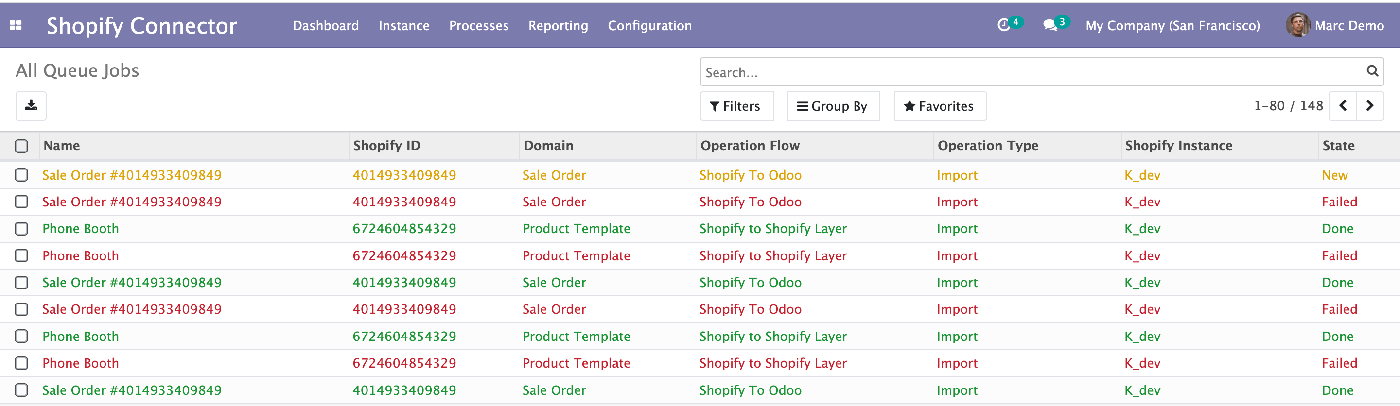Viewport: 1400px width, 406px height.
Task: Open the Instance menu
Action: (x=404, y=26)
